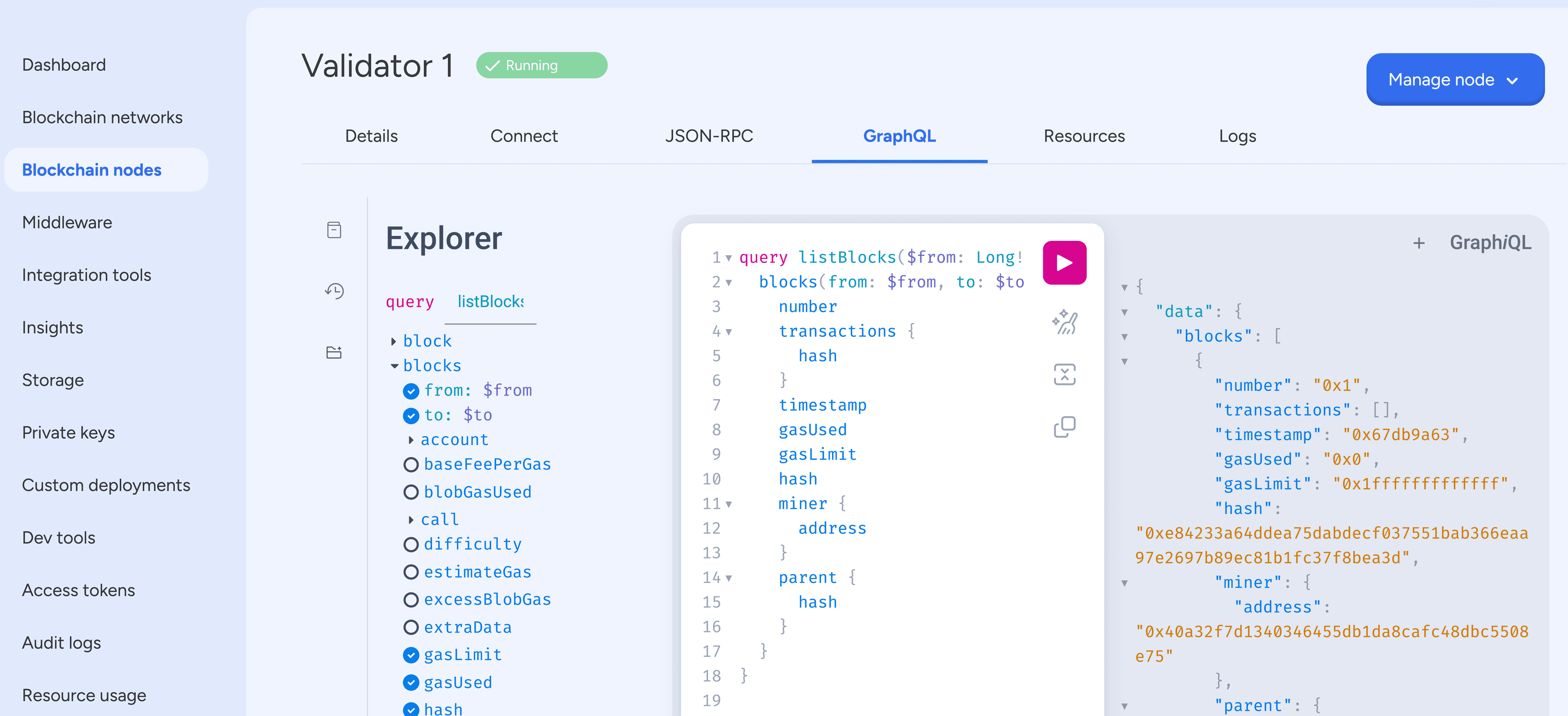The image size is (1568, 716).
Task: Check the estimateGas field
Action: [x=411, y=572]
